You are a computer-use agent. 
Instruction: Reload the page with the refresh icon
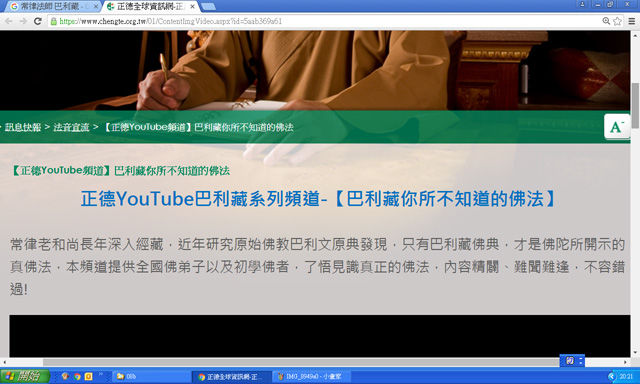[x=38, y=21]
